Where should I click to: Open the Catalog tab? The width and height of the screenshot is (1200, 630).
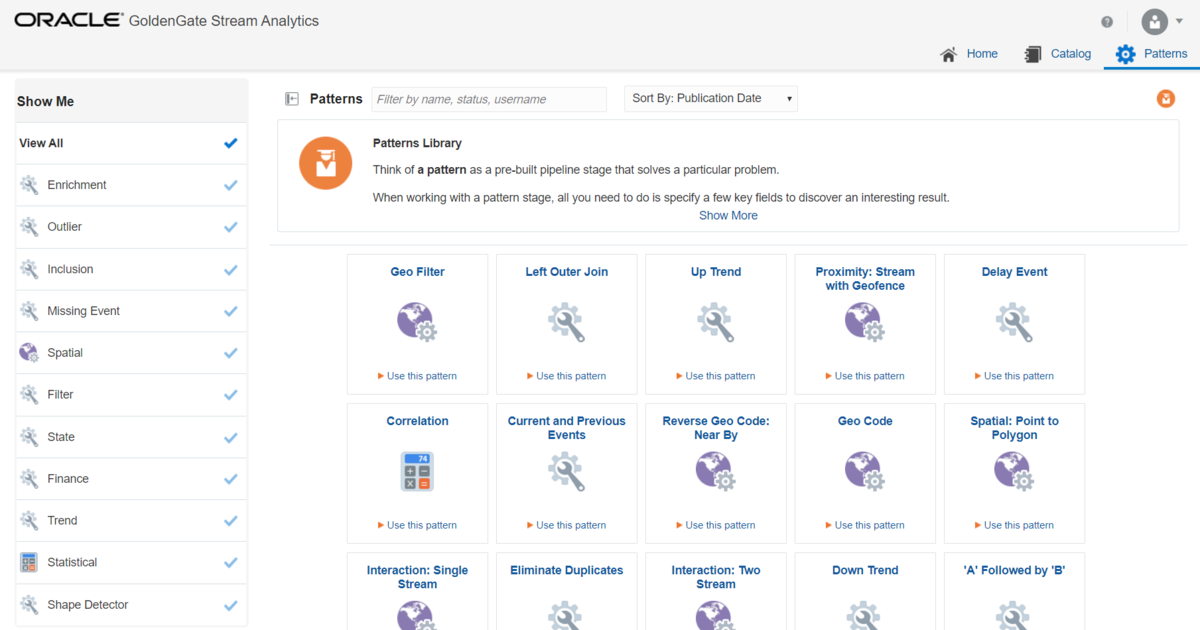pyautogui.click(x=1058, y=54)
